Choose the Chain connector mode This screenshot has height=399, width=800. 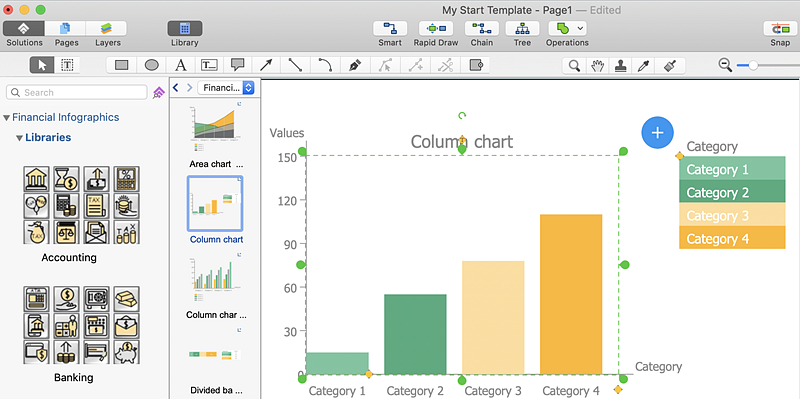click(x=481, y=28)
